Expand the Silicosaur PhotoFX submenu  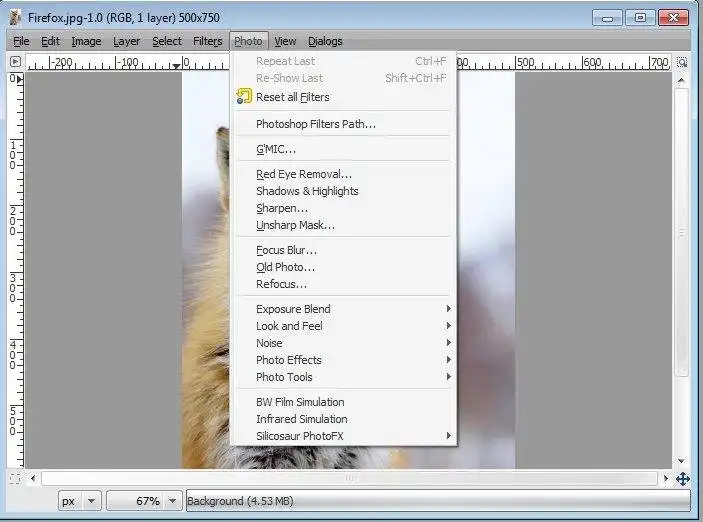(343, 436)
